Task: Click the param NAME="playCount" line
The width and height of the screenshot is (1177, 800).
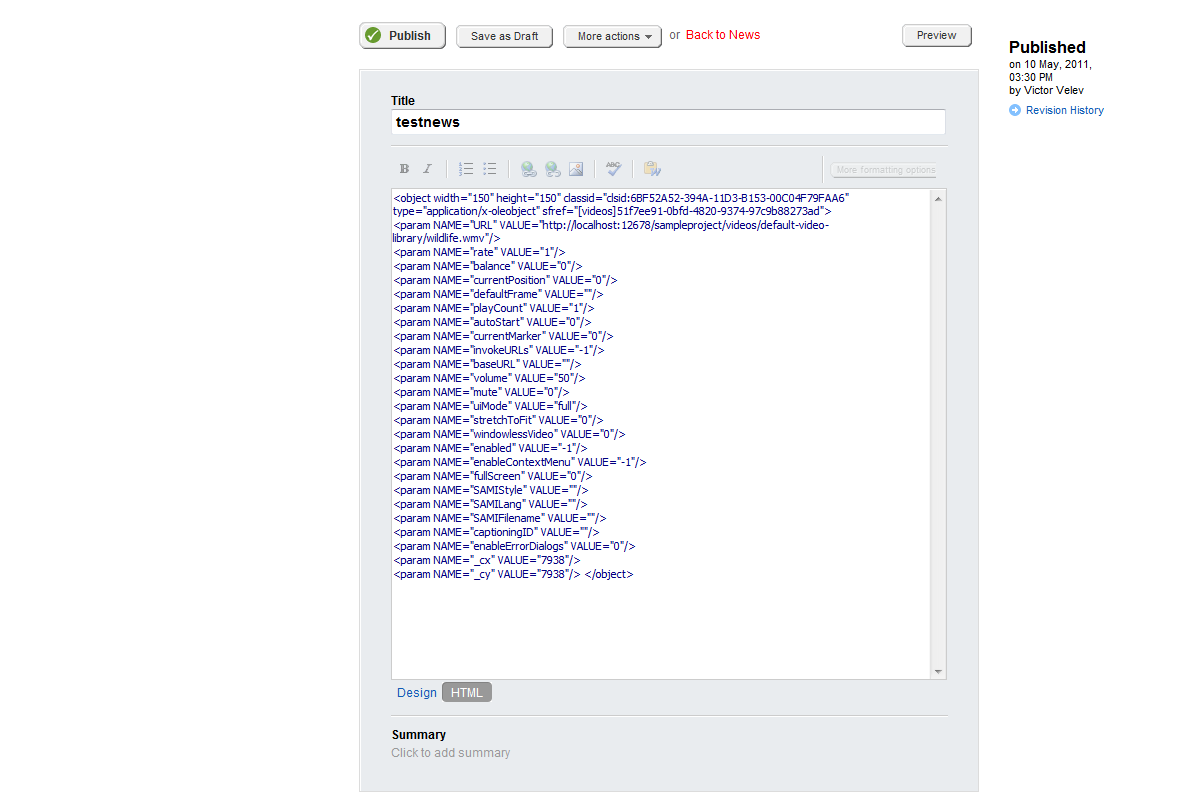Action: [494, 308]
